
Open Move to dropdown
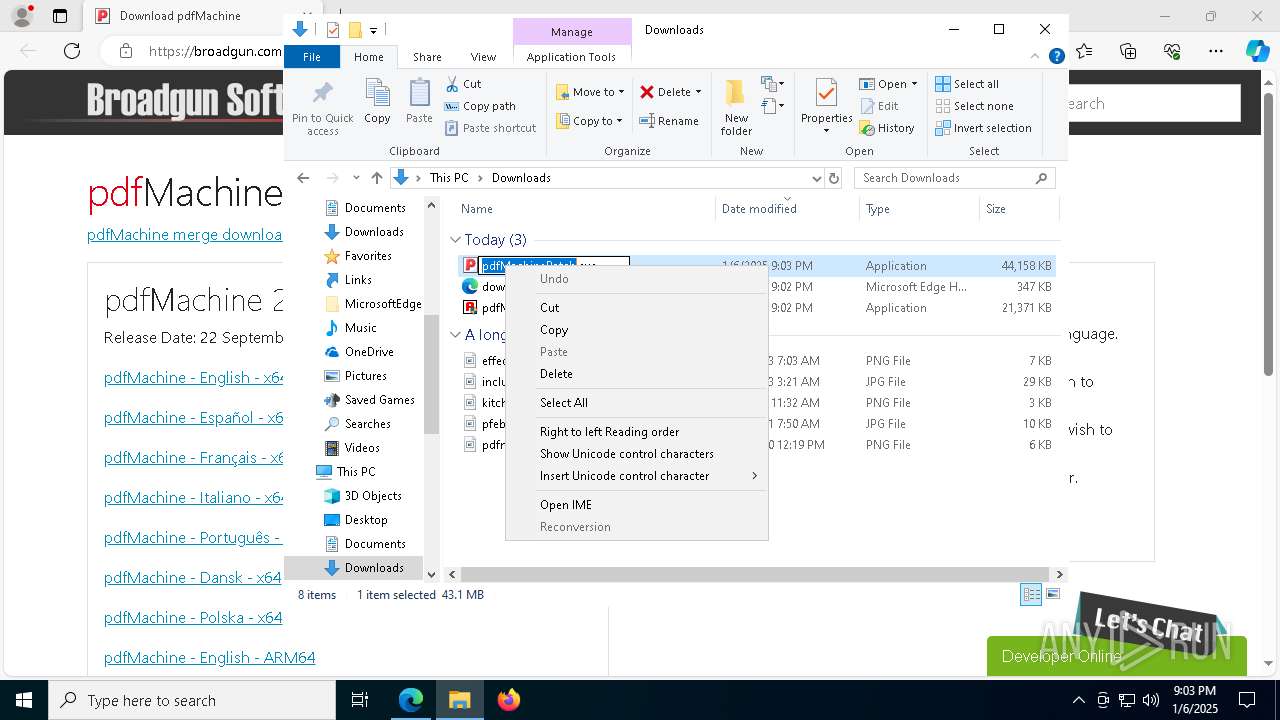pos(590,92)
